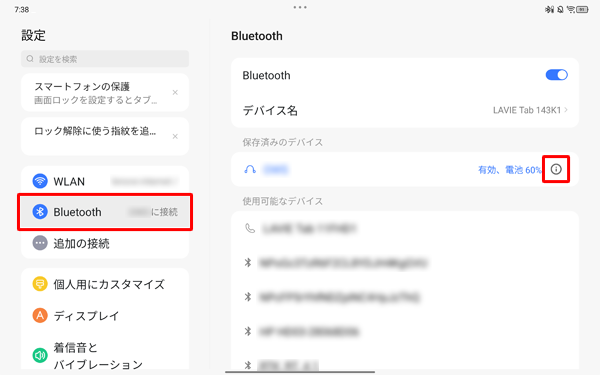Open 着信音とバイブレーション sound settings
The width and height of the screenshot is (600, 375).
[x=105, y=355]
